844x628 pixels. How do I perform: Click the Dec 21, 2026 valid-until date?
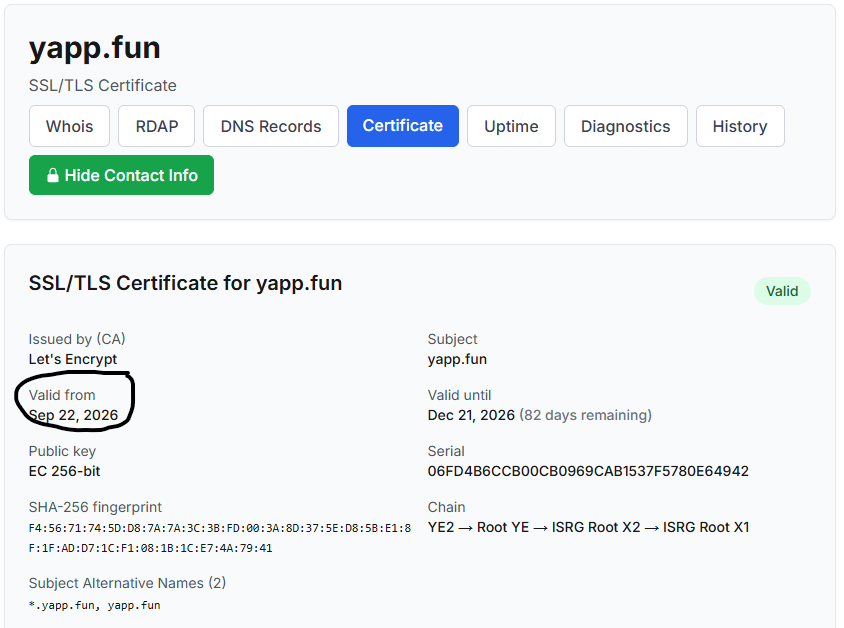(471, 415)
